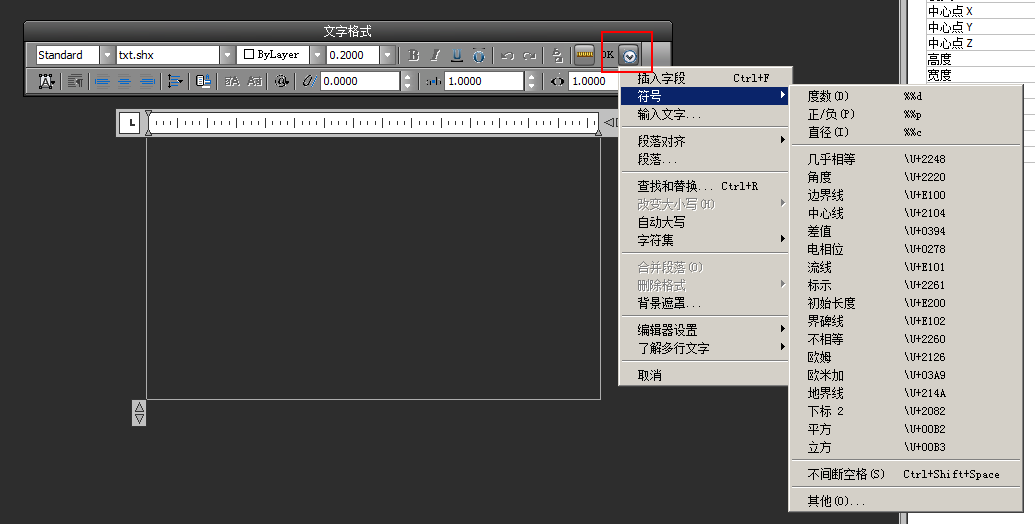The width and height of the screenshot is (1035, 524).
Task: Choose 插入字段 from the menu
Action: (705, 78)
